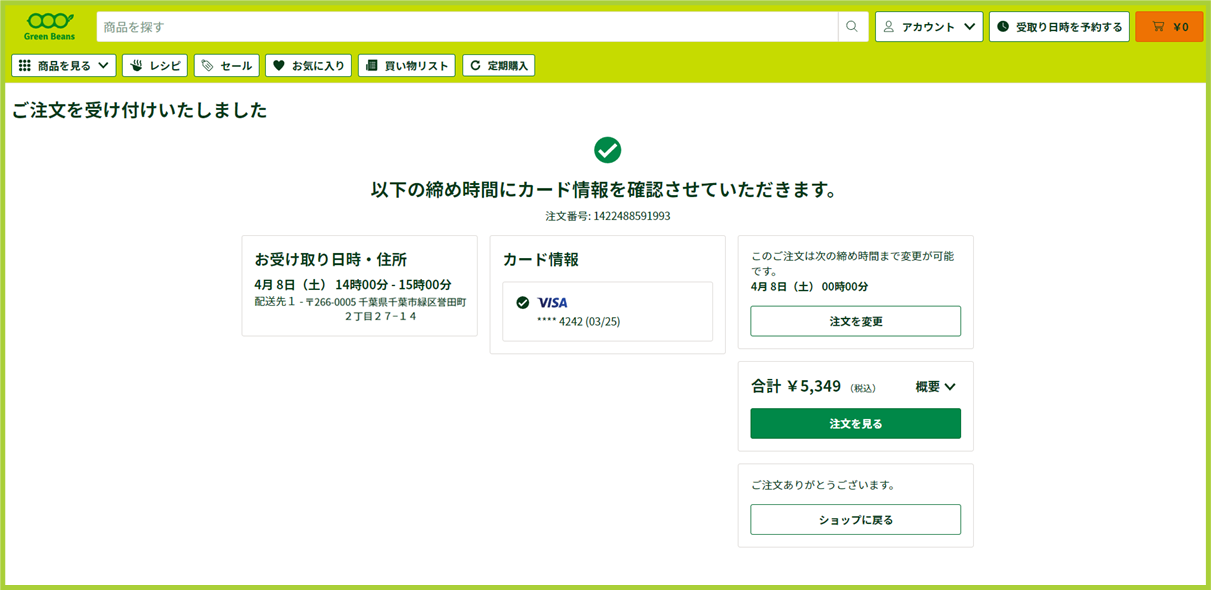Click the 商品を探す search field
The image size is (1211, 590).
pos(467,27)
